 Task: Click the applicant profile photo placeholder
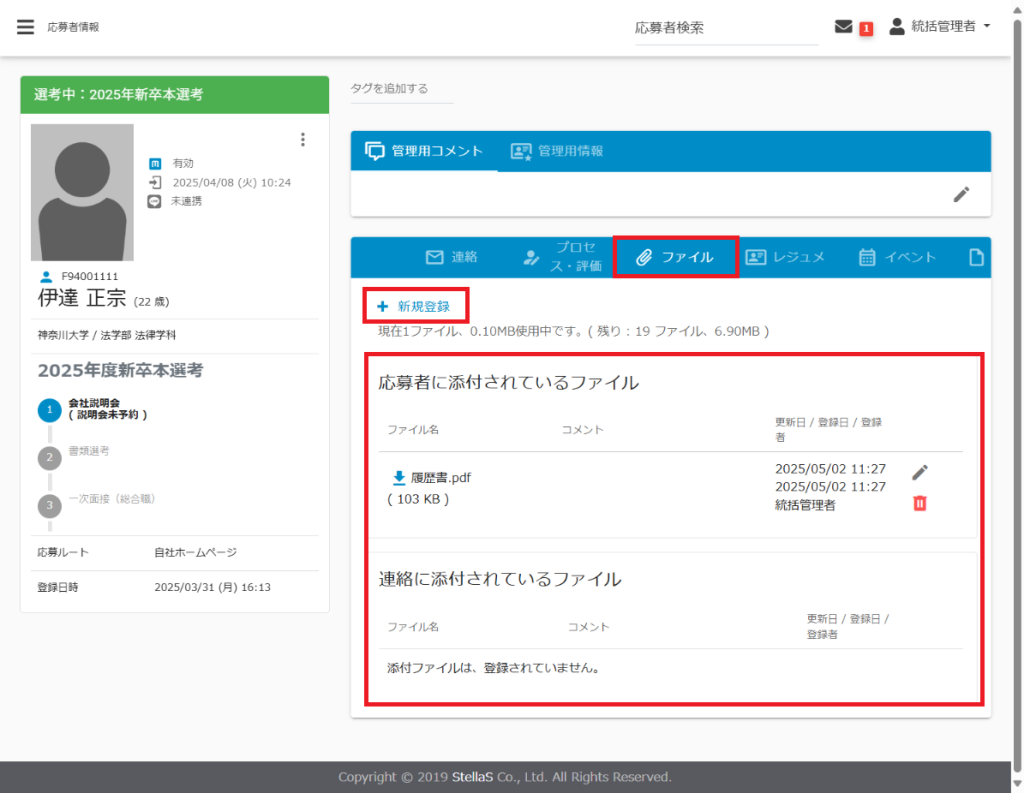coord(82,192)
